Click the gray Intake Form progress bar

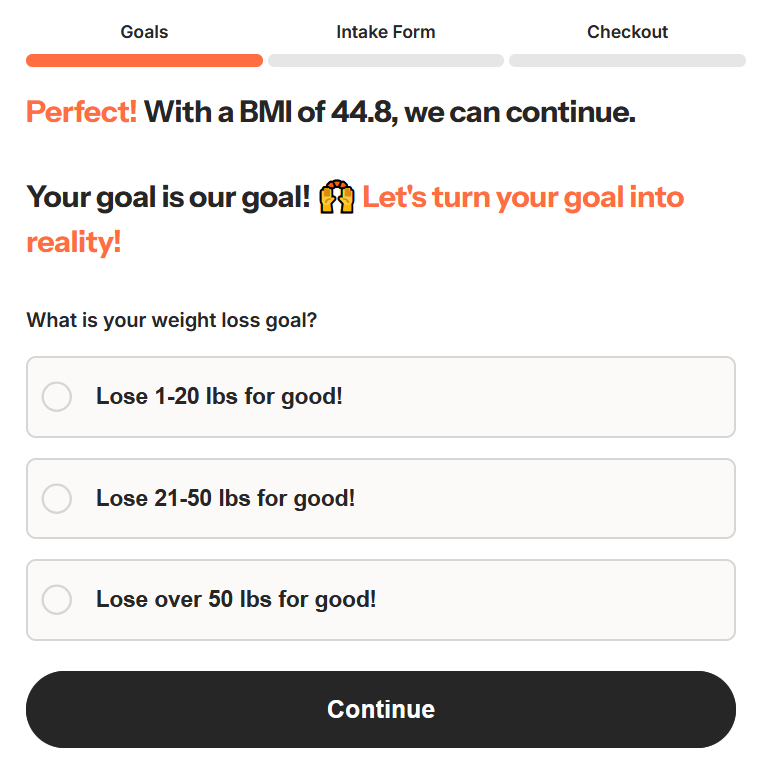pyautogui.click(x=386, y=61)
